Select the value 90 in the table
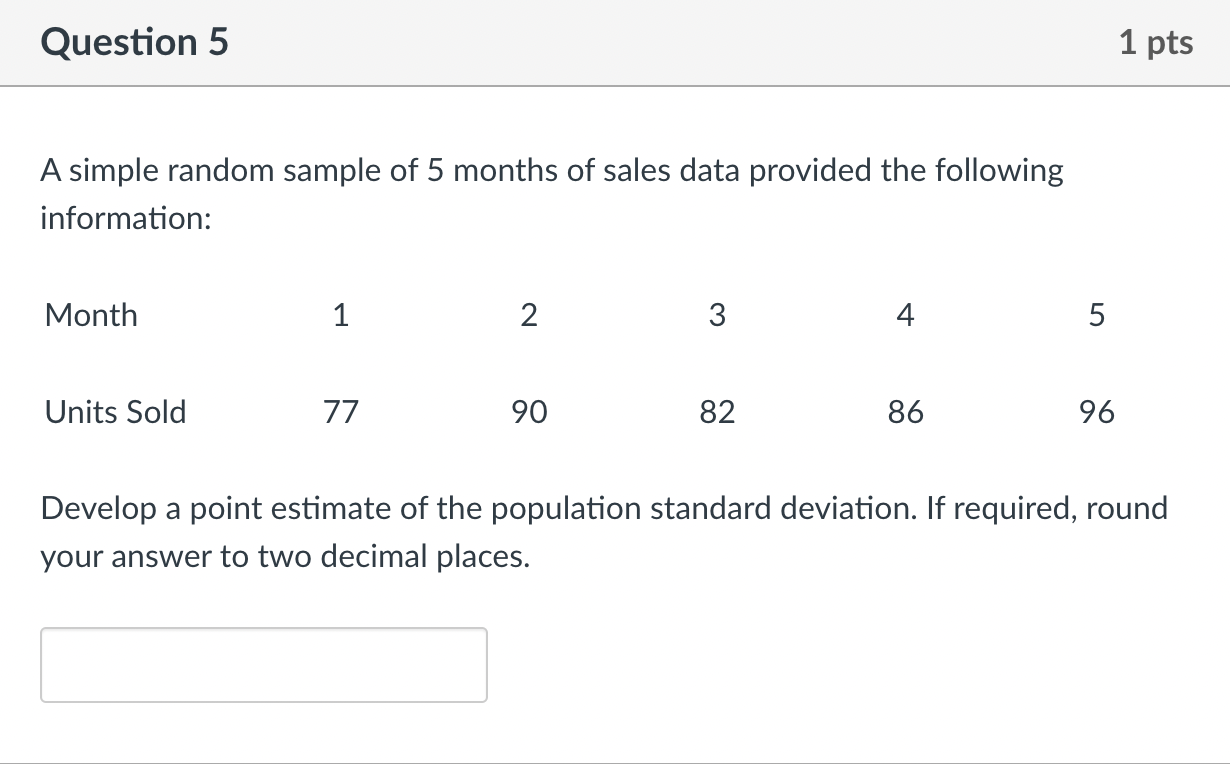 coord(528,411)
